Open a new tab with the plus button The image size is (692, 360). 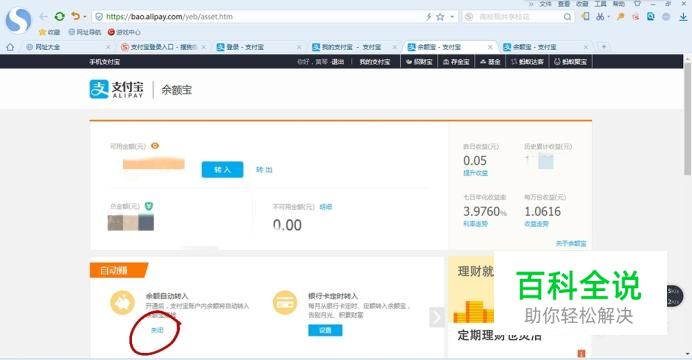pos(604,47)
